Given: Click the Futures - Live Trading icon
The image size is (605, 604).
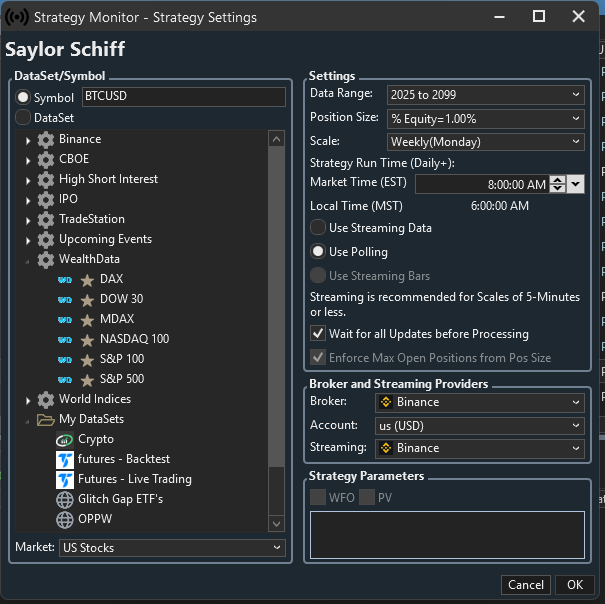Looking at the screenshot, I should [x=64, y=479].
